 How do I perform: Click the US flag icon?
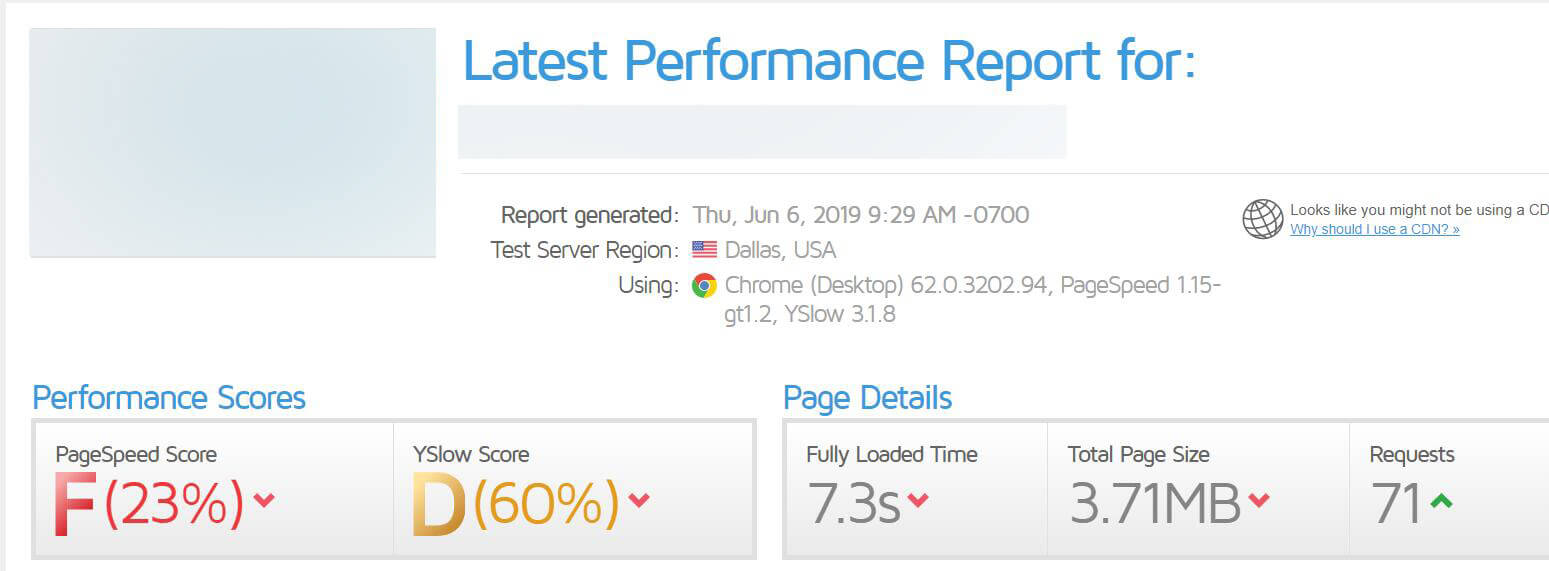[704, 250]
